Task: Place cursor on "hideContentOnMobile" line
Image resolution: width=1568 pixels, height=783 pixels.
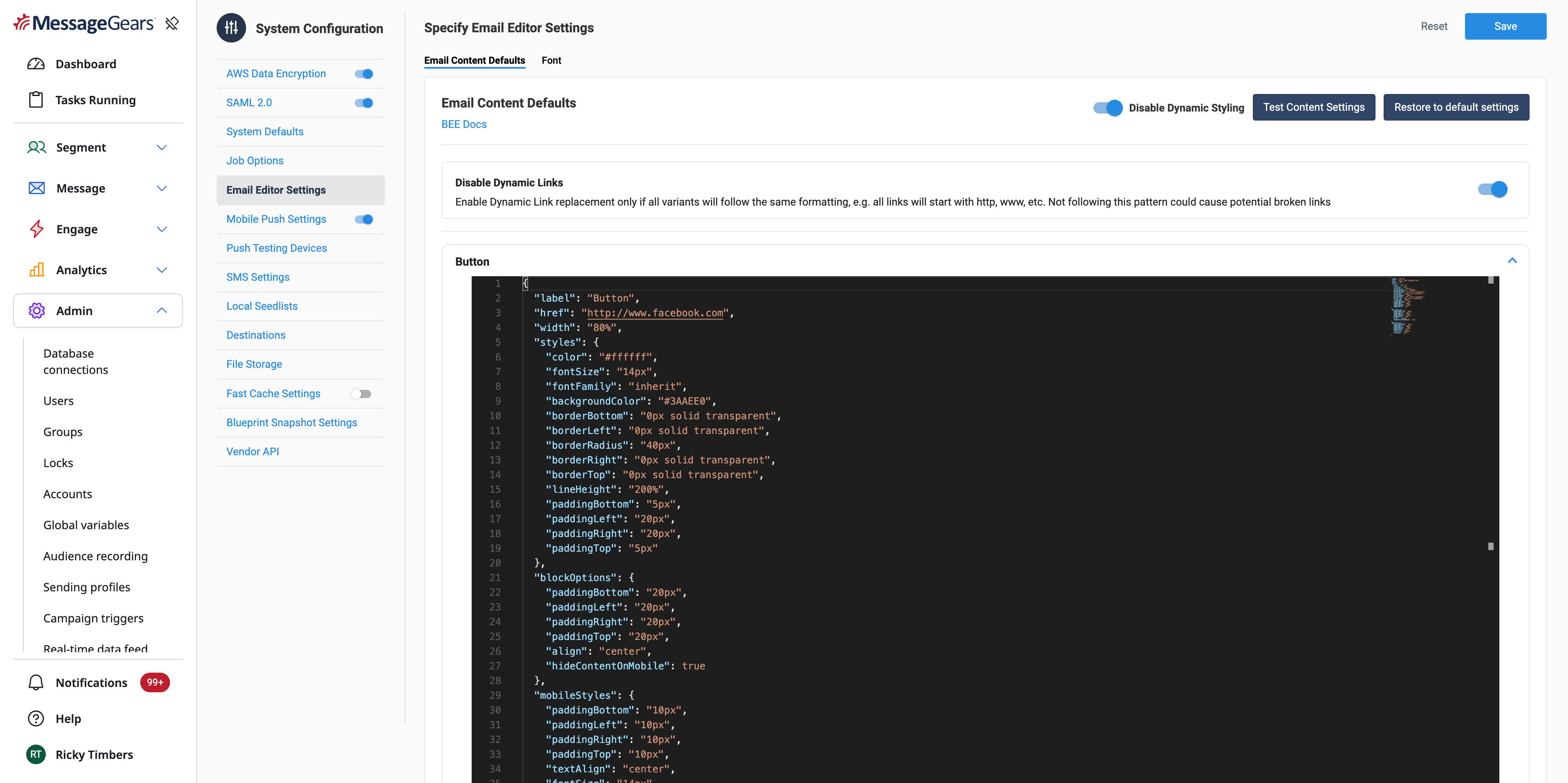Action: coord(625,666)
